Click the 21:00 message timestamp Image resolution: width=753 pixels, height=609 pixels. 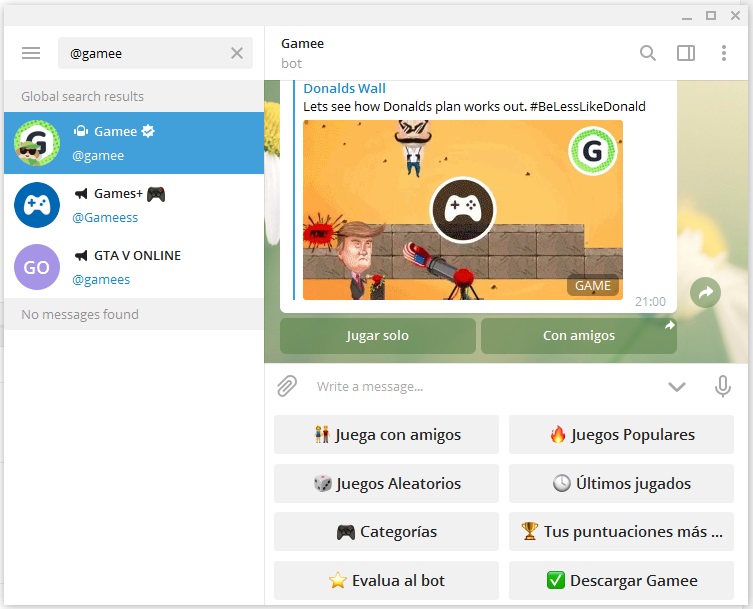[x=650, y=302]
